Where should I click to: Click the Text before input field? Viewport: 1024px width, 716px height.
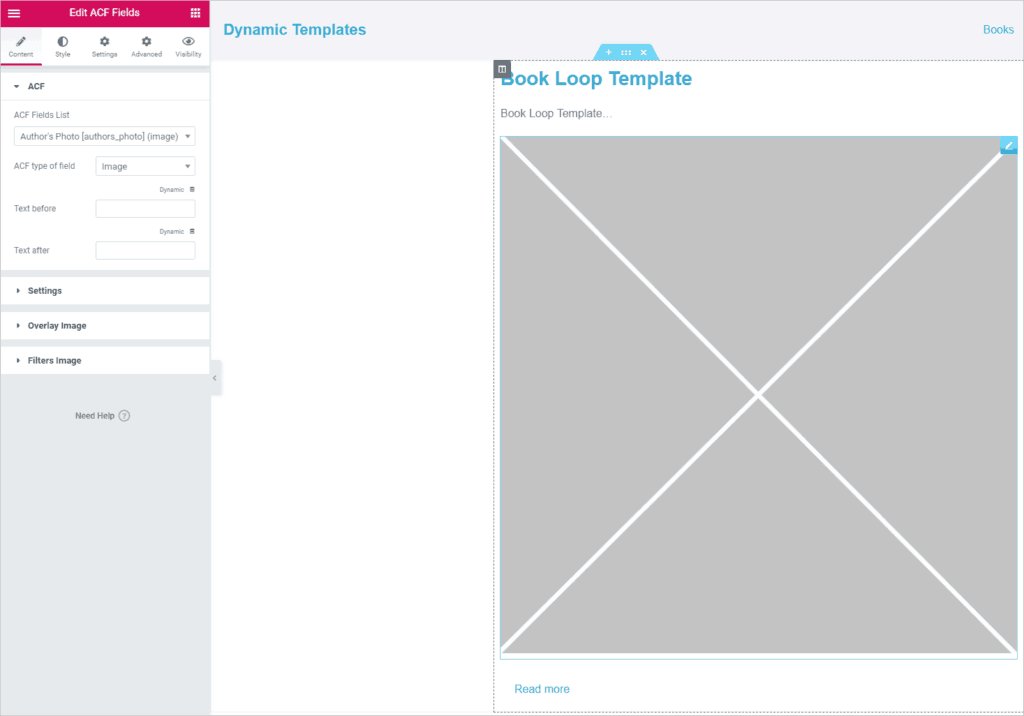coord(145,209)
